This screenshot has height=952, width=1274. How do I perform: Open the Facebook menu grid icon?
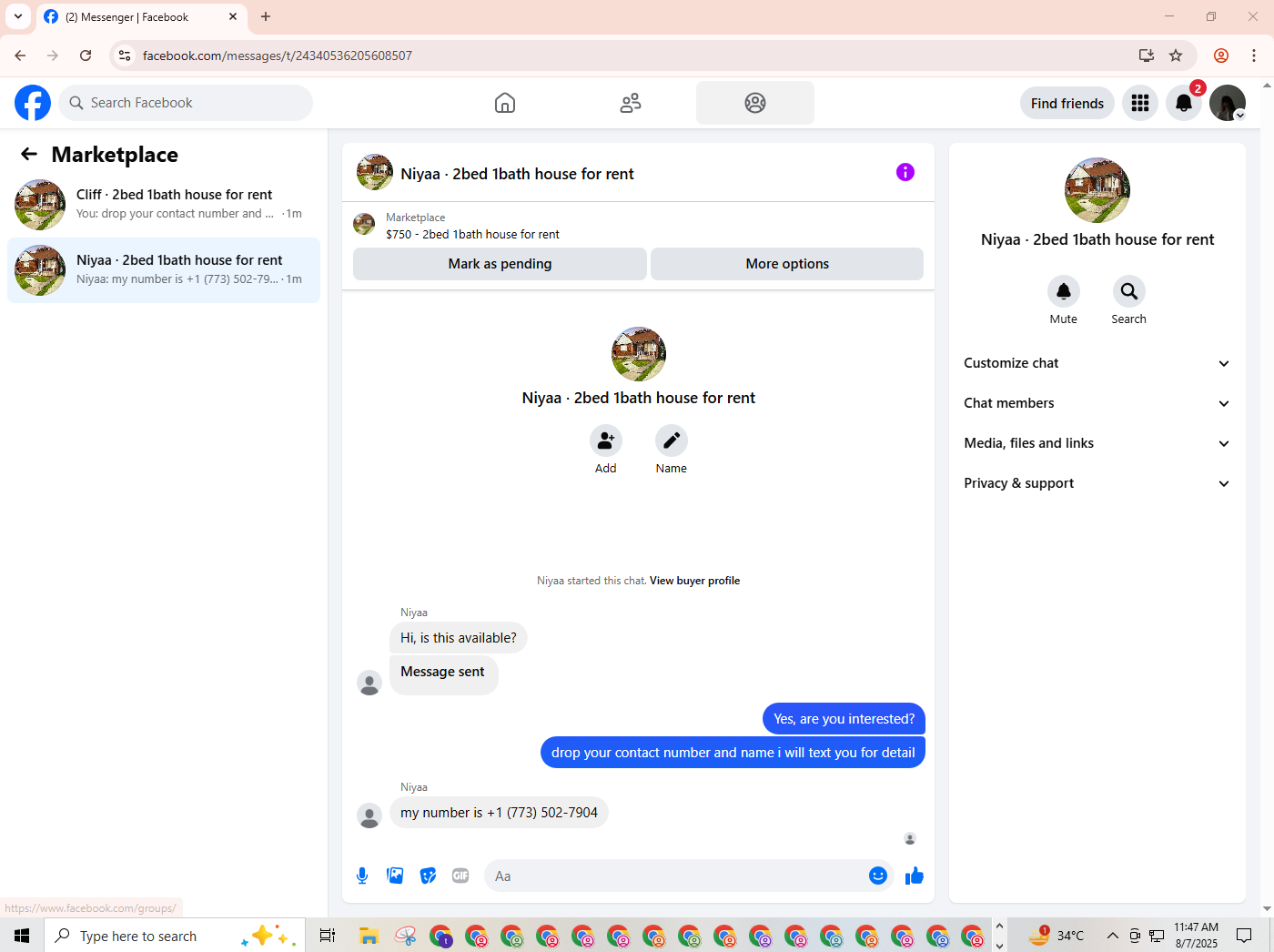coord(1140,103)
